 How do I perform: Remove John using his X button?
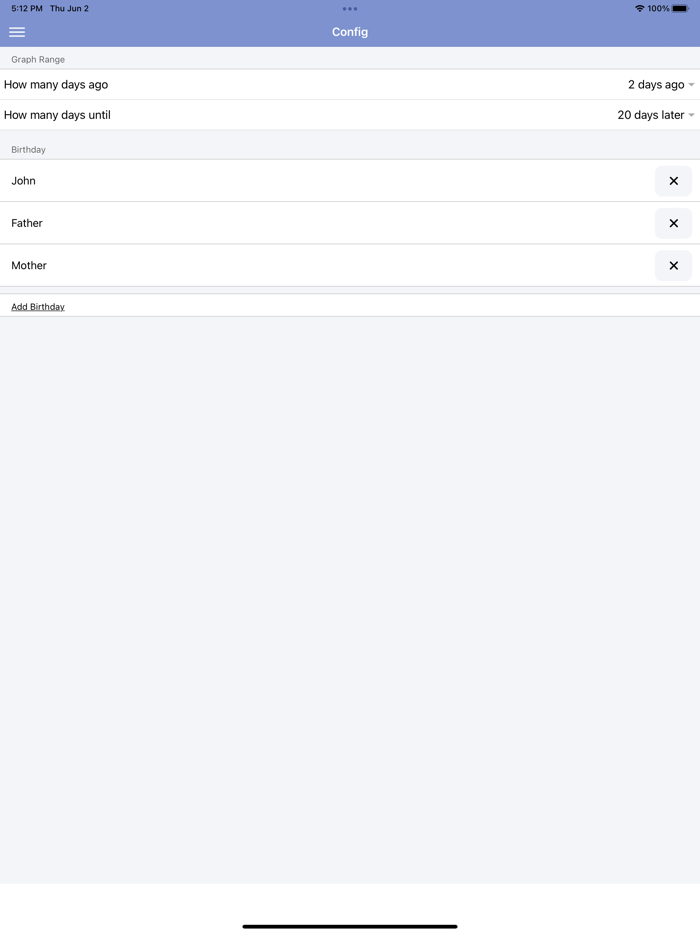click(673, 181)
